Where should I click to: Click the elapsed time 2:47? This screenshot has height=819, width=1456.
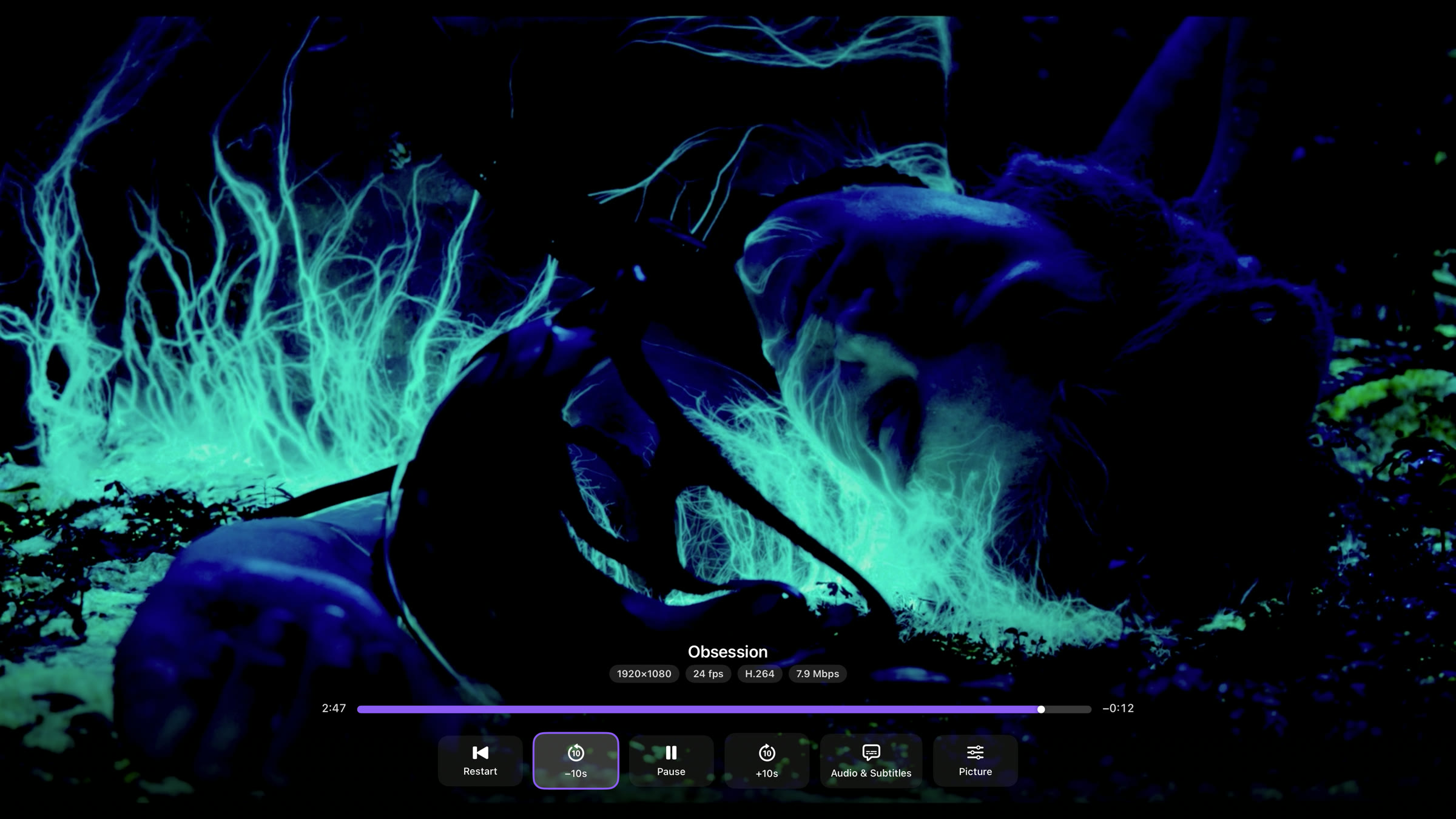pyautogui.click(x=334, y=709)
